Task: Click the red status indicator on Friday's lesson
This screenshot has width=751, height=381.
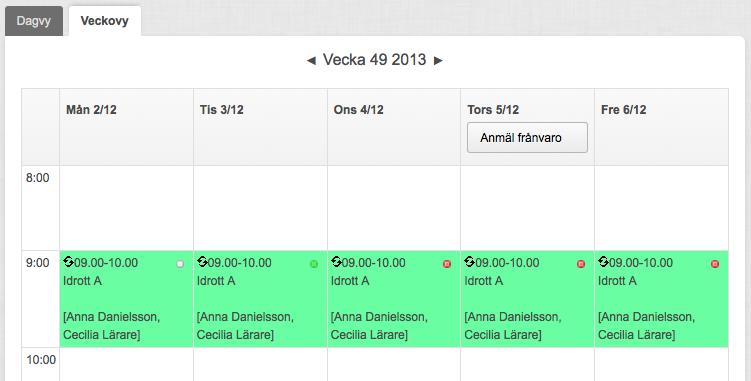Action: [715, 264]
